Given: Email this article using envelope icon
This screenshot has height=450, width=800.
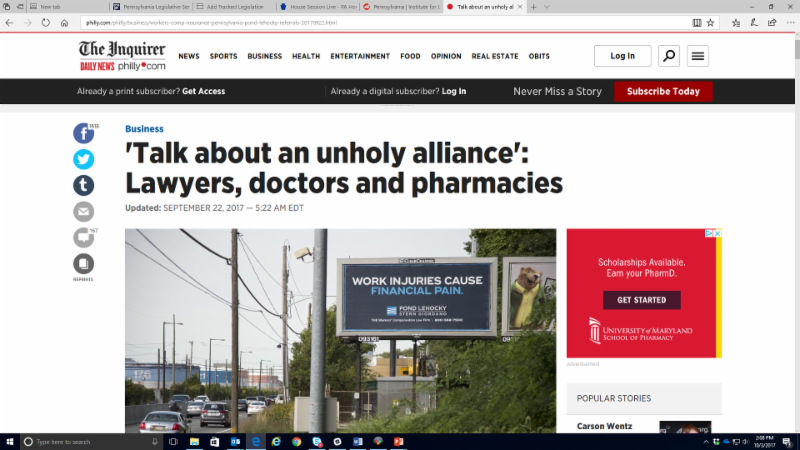Looking at the screenshot, I should [x=83, y=211].
